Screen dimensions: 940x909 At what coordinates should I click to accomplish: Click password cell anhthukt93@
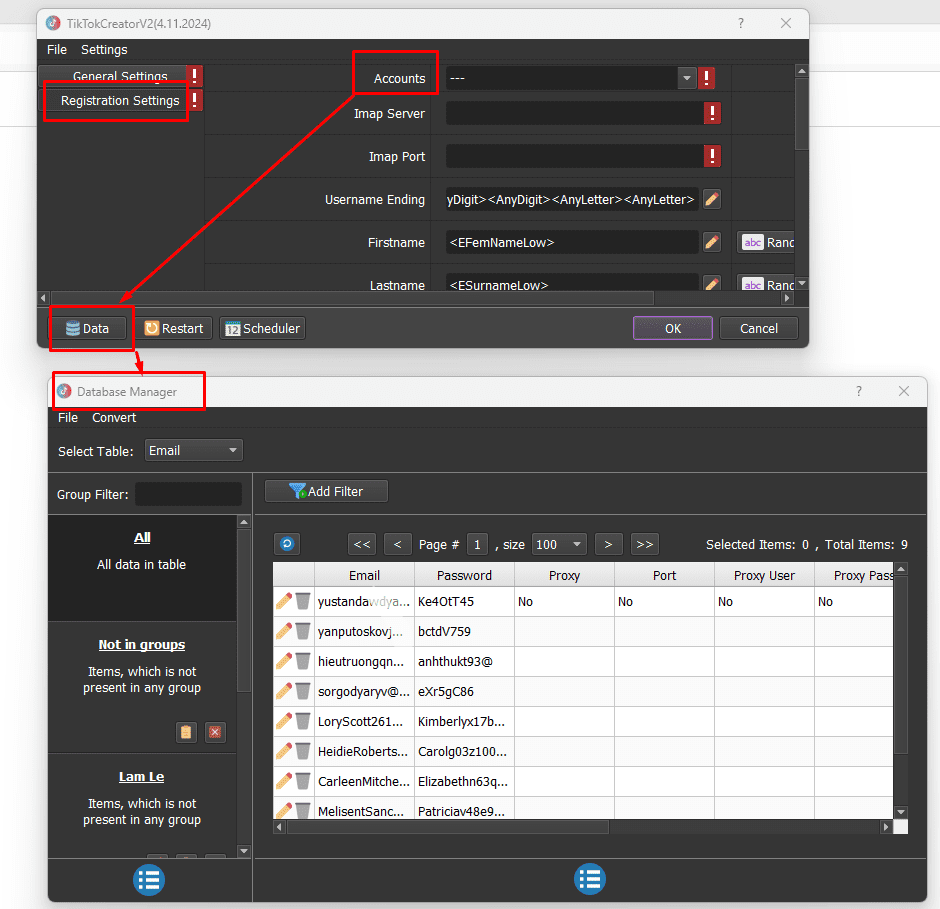(464, 661)
